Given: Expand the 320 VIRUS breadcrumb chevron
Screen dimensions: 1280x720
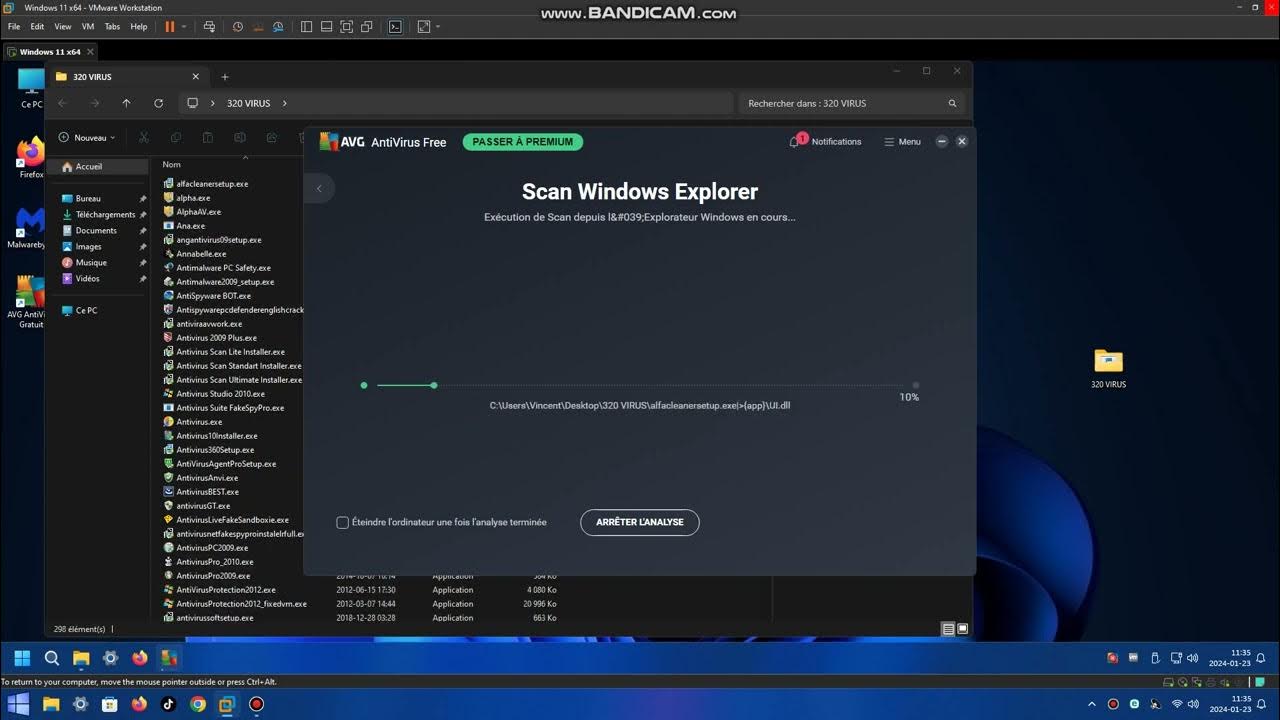Looking at the screenshot, I should coord(285,103).
